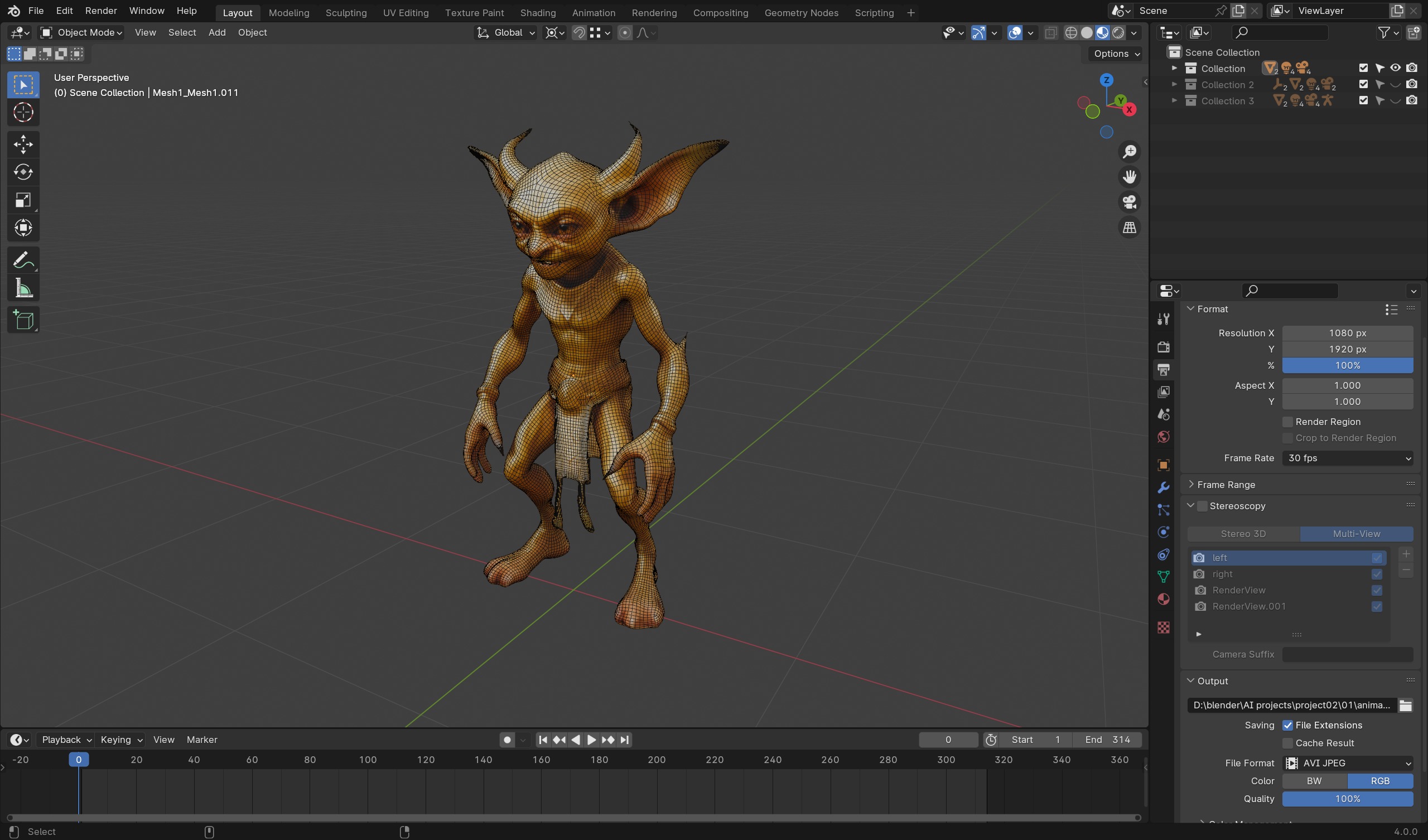Select the Transform tool
The height and width of the screenshot is (840, 1428).
(23, 228)
